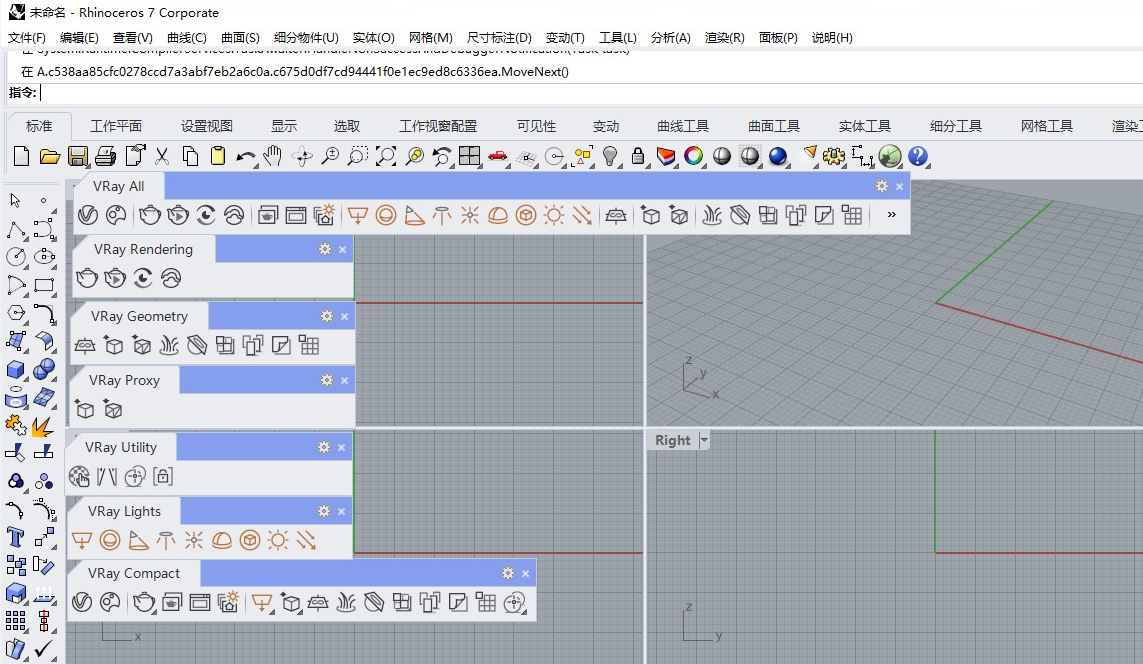Click the blue render sphere icon
This screenshot has height=664, width=1143.
point(778,156)
